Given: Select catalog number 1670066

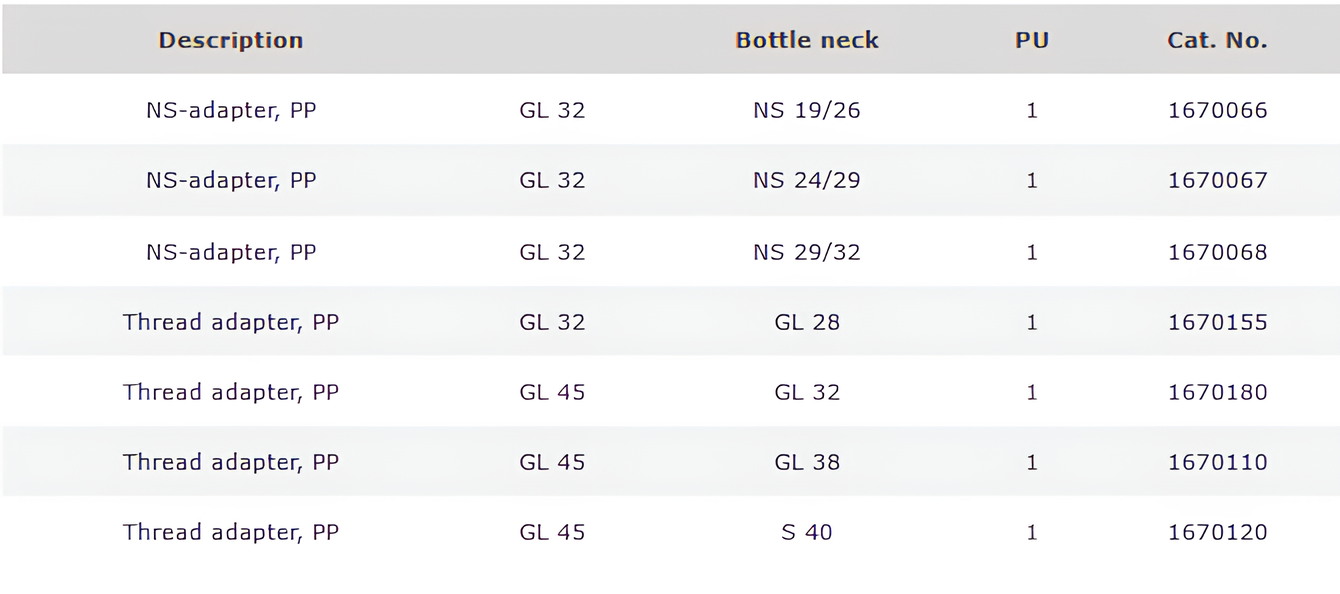Looking at the screenshot, I should (x=1217, y=110).
